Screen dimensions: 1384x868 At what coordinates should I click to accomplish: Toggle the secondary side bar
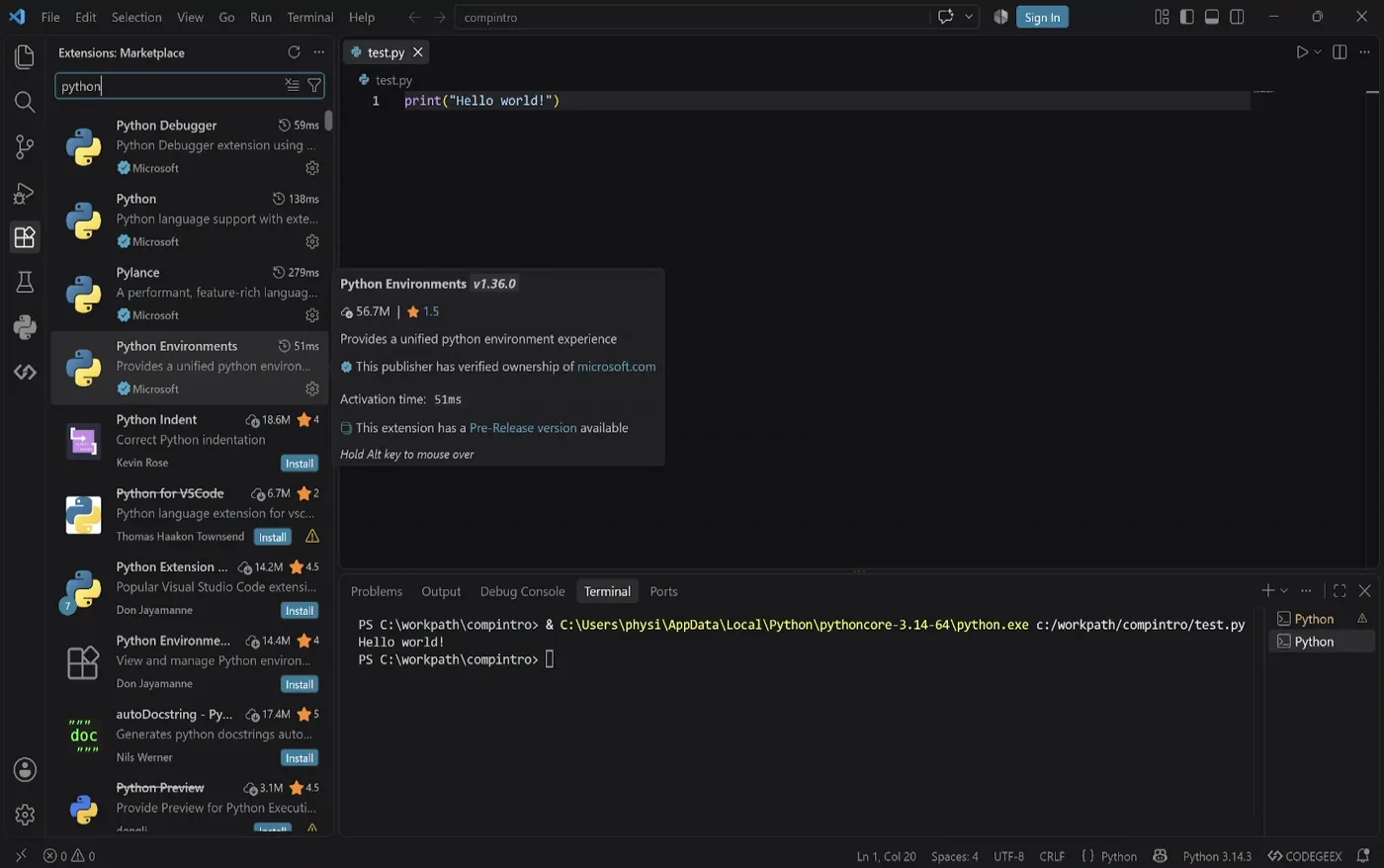[x=1237, y=17]
